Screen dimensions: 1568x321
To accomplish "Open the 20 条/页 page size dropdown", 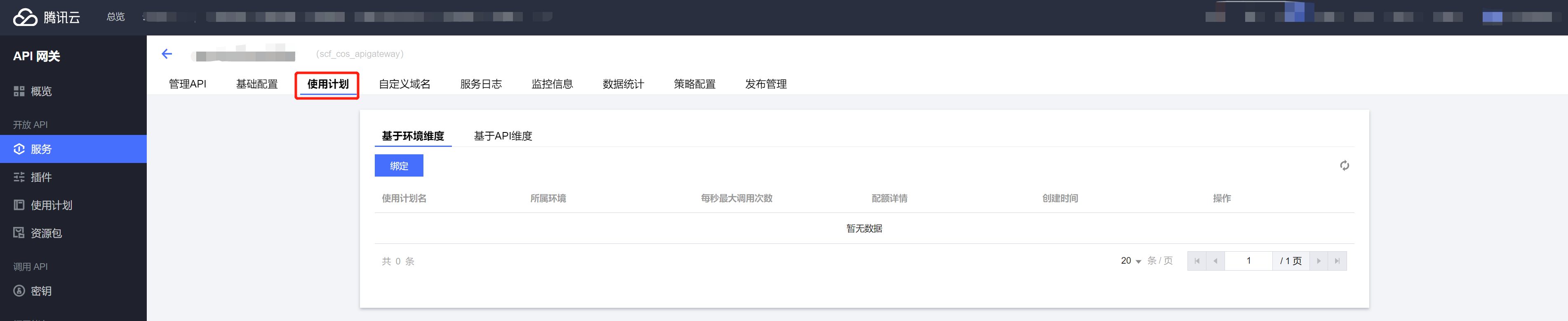I will tap(1131, 261).
